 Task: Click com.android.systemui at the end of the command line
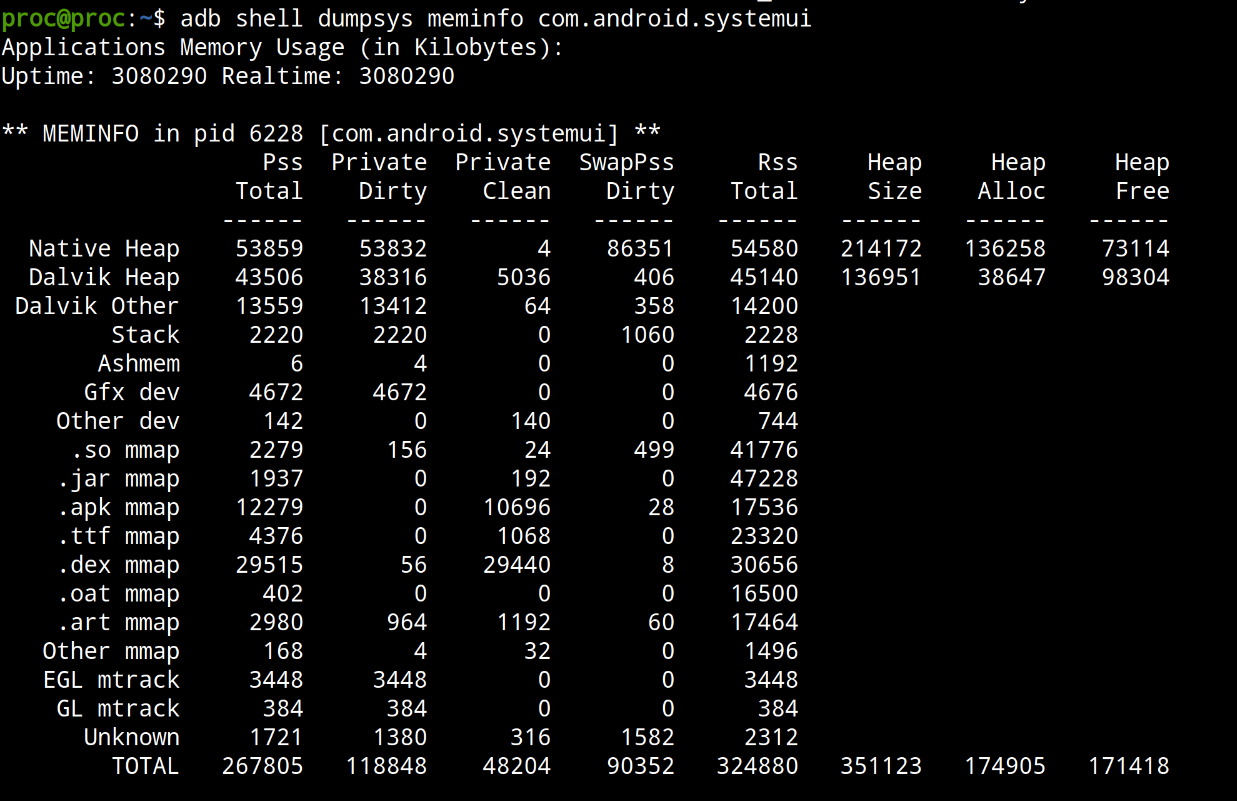675,18
